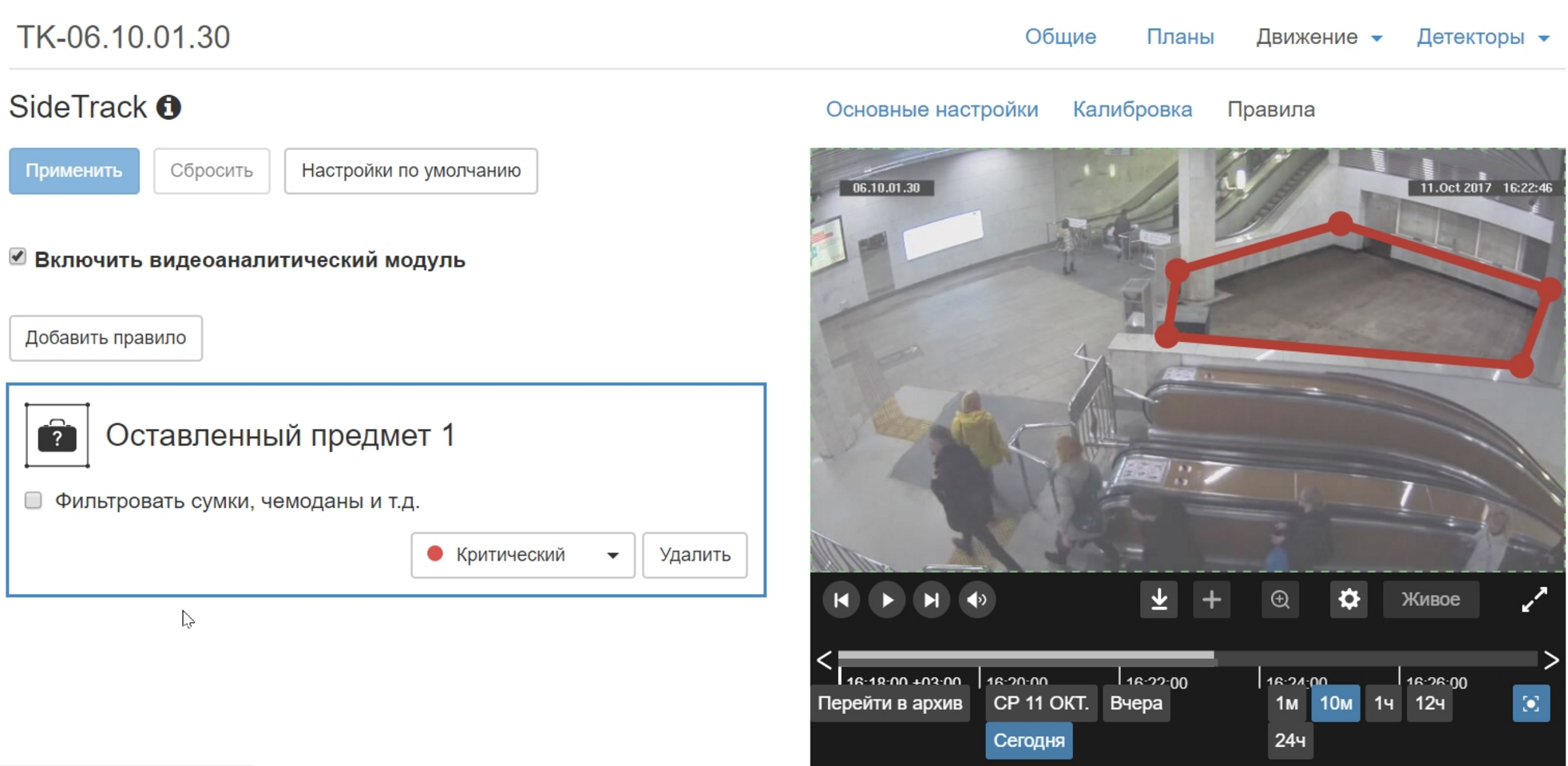Toggle 'Включить видеоаналитический модуль' checkbox

18,256
